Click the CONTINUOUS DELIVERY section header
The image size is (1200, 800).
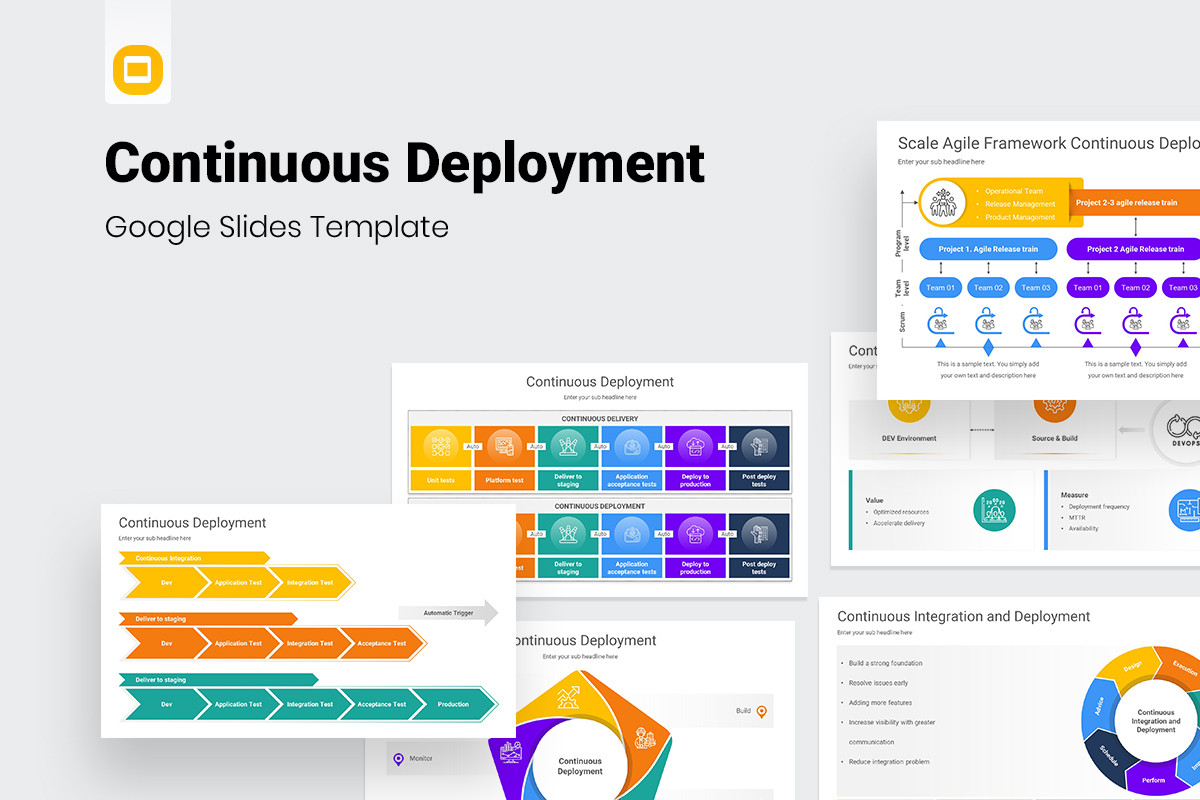click(x=600, y=418)
